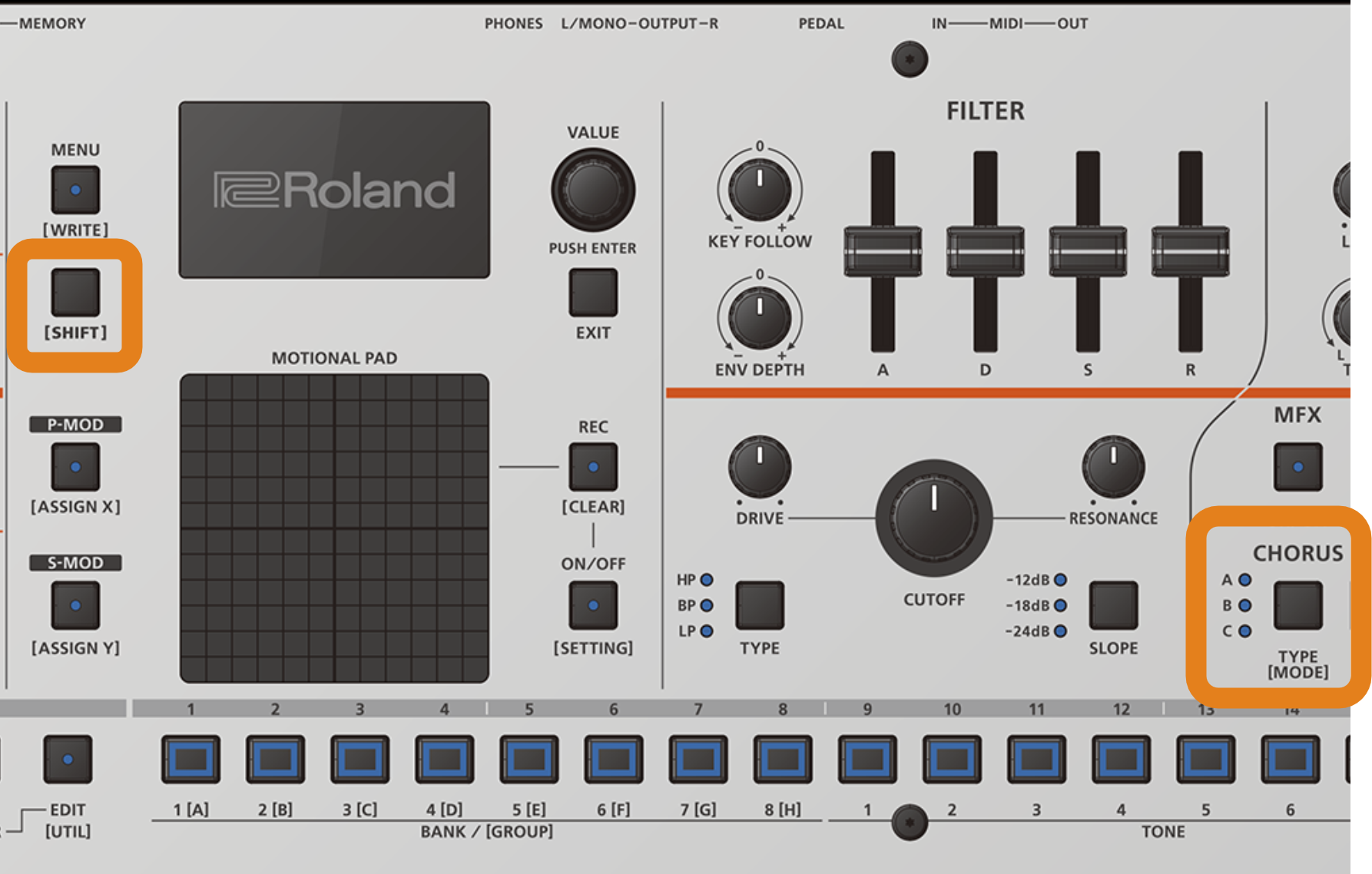Click the large CUTOFF knob

point(934,518)
